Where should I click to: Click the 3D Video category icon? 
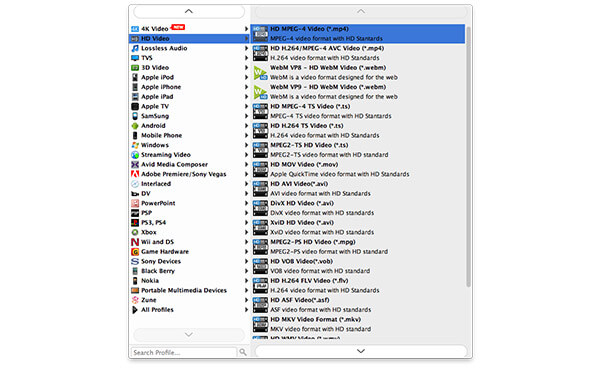pos(135,67)
